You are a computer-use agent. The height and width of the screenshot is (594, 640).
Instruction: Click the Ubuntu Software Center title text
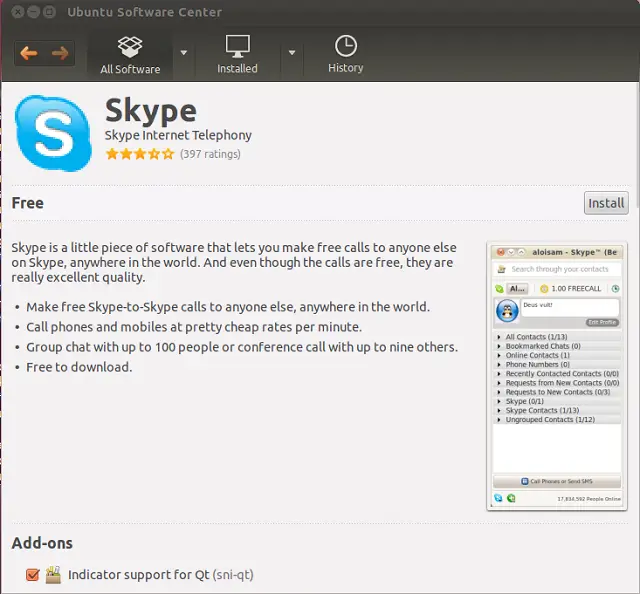(x=144, y=12)
